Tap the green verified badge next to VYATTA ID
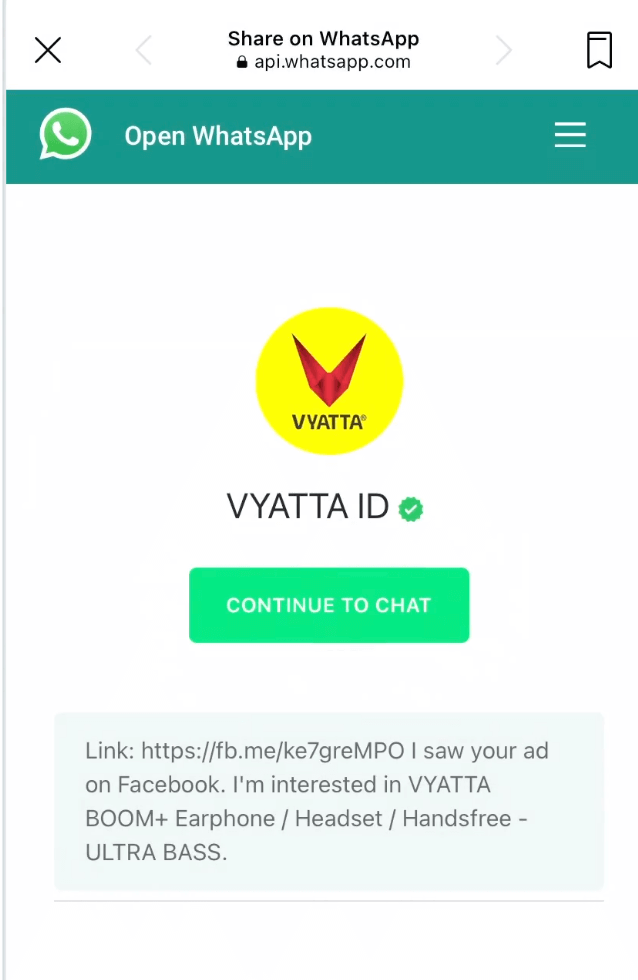 point(411,509)
